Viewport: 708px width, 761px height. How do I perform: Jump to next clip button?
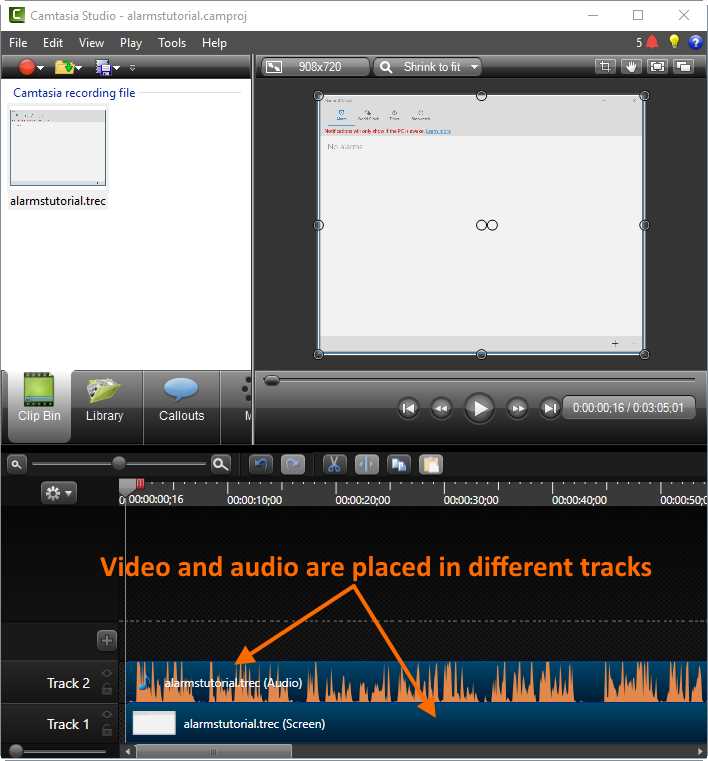click(x=550, y=408)
